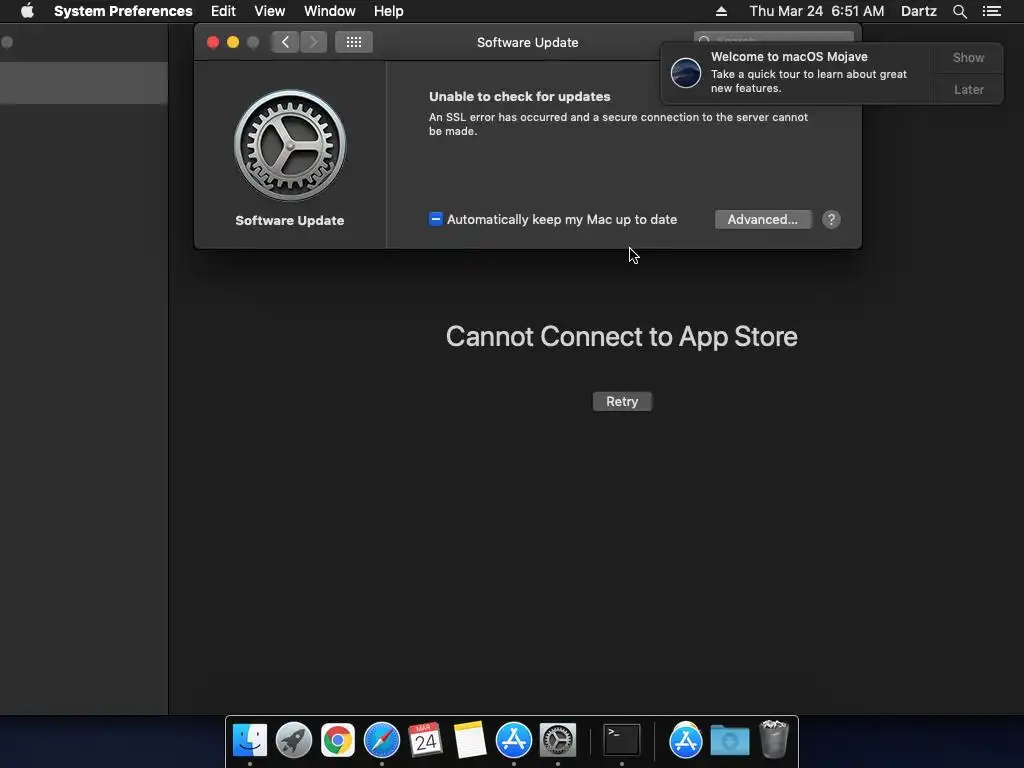Click the macOS Mojave notification icon
The image size is (1024, 768).
[686, 72]
